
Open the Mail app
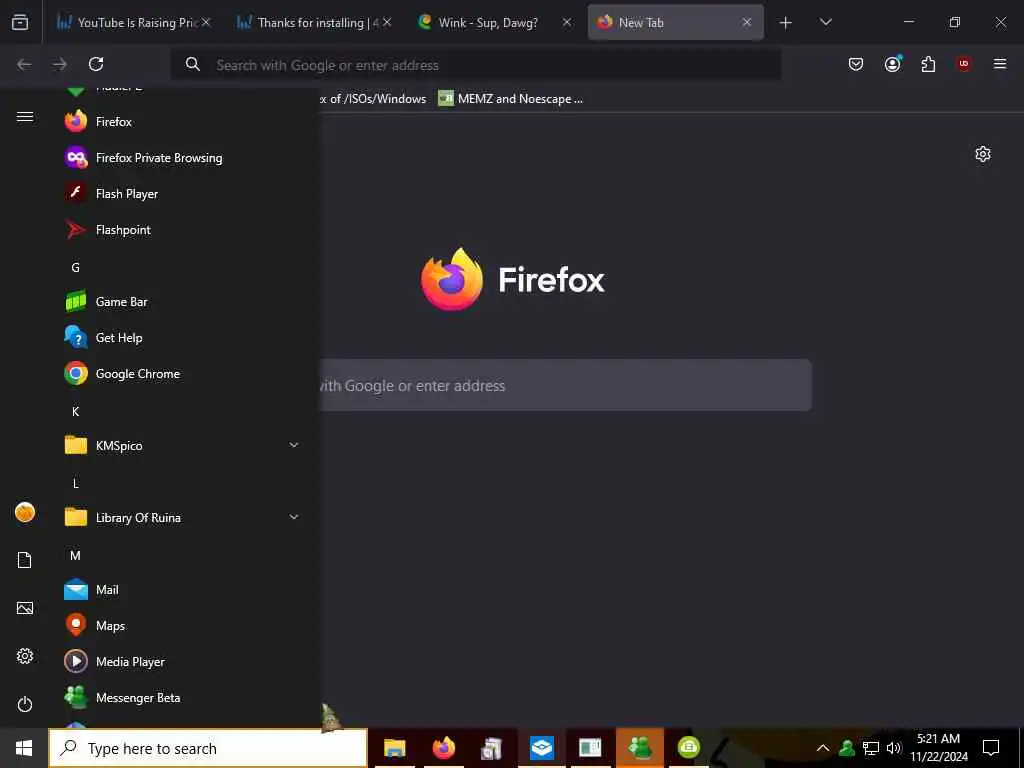coord(180,590)
